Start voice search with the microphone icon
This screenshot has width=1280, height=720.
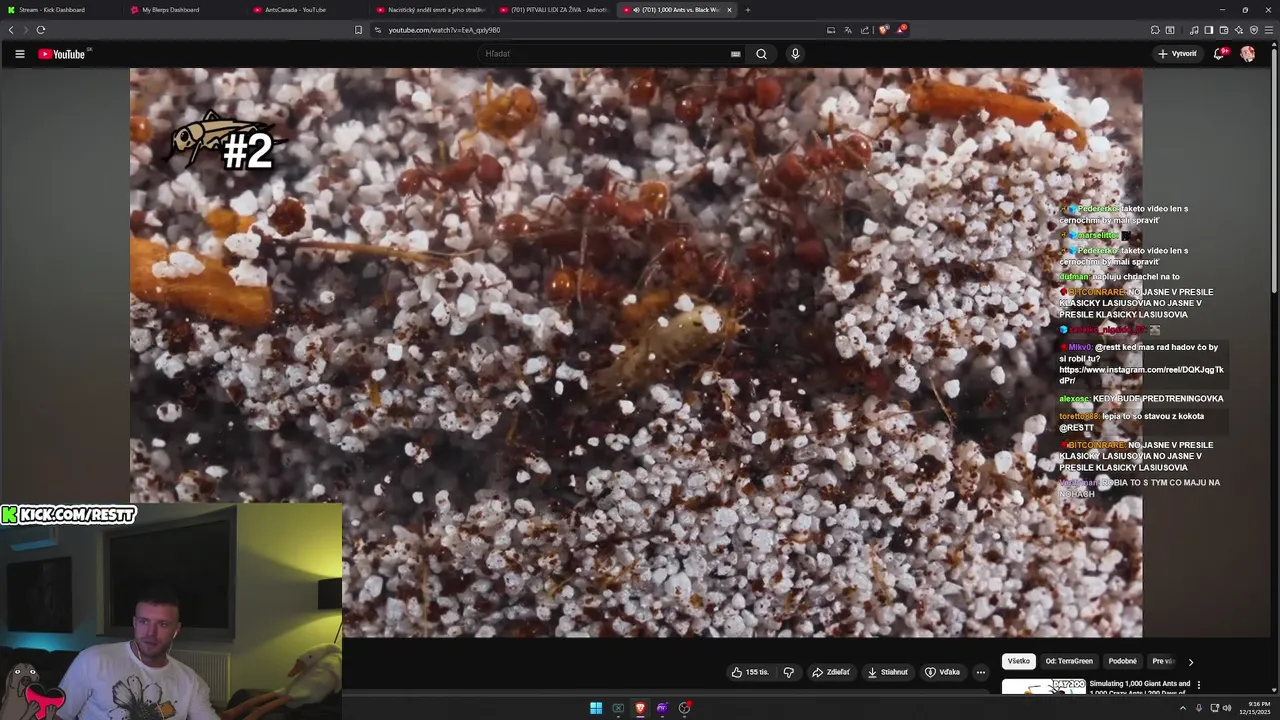click(795, 54)
